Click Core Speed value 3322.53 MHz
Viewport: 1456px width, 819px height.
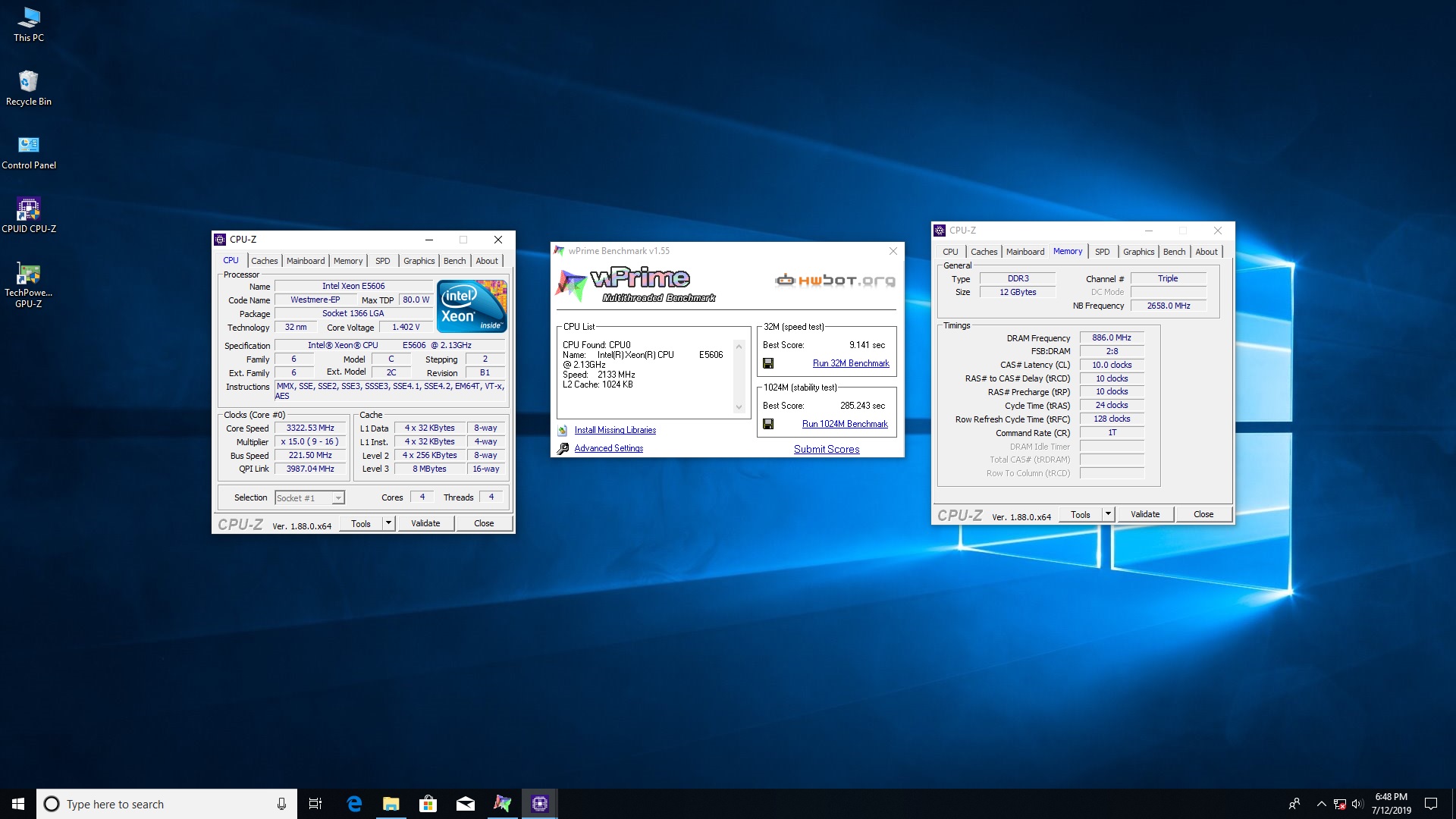tap(310, 428)
